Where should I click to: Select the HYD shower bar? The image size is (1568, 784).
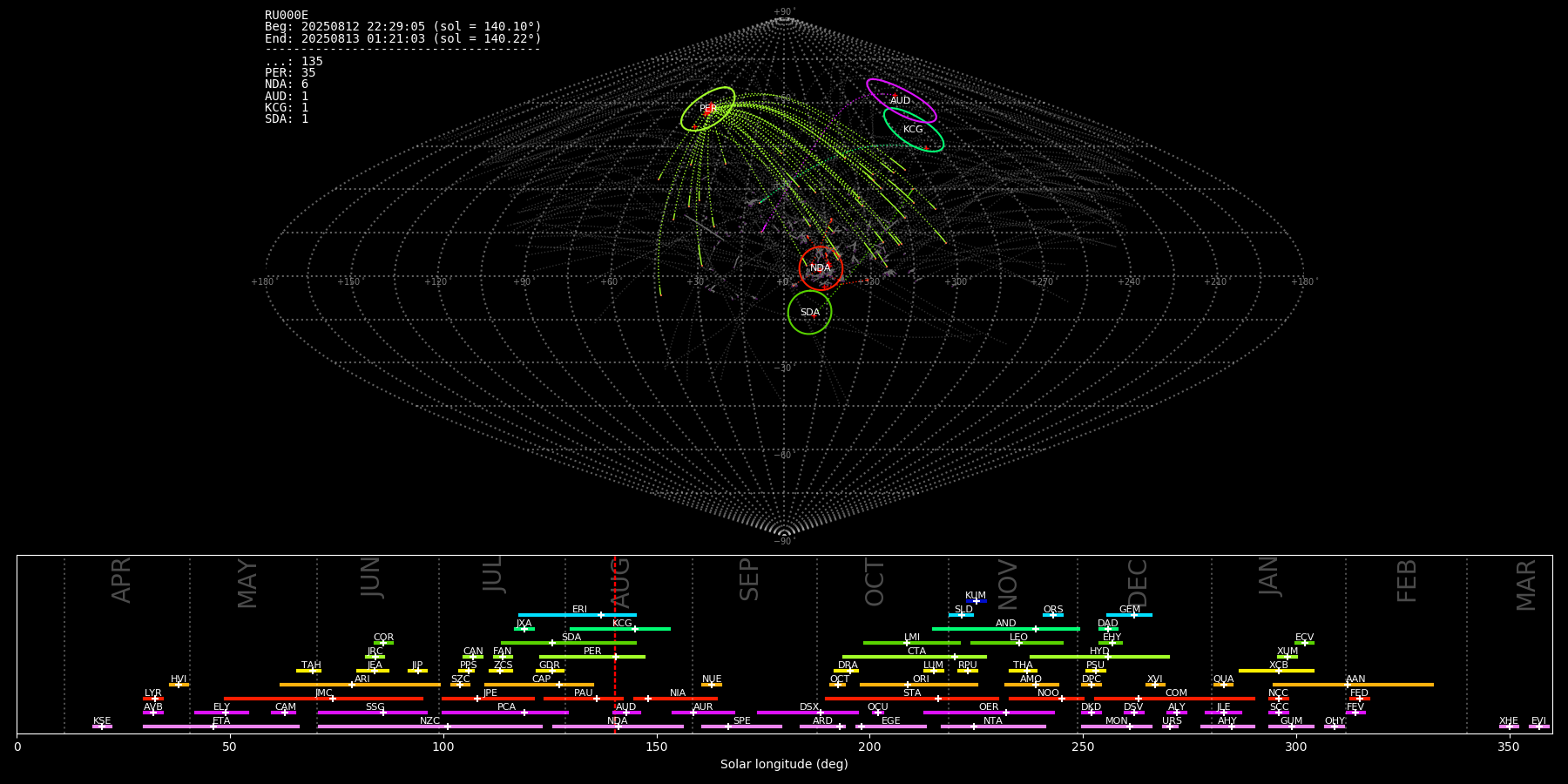[x=1099, y=657]
